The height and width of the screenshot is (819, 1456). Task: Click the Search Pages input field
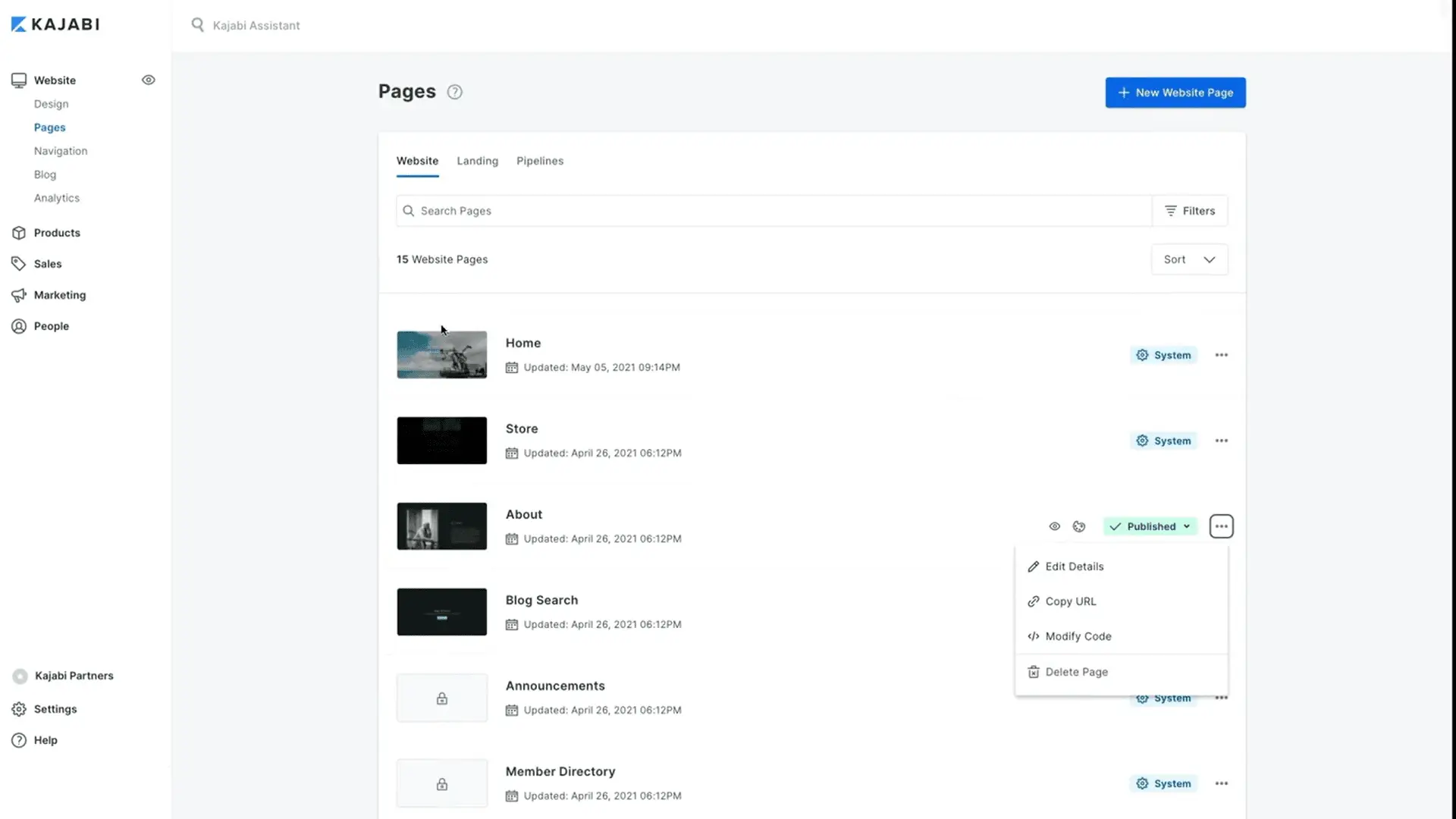[773, 211]
